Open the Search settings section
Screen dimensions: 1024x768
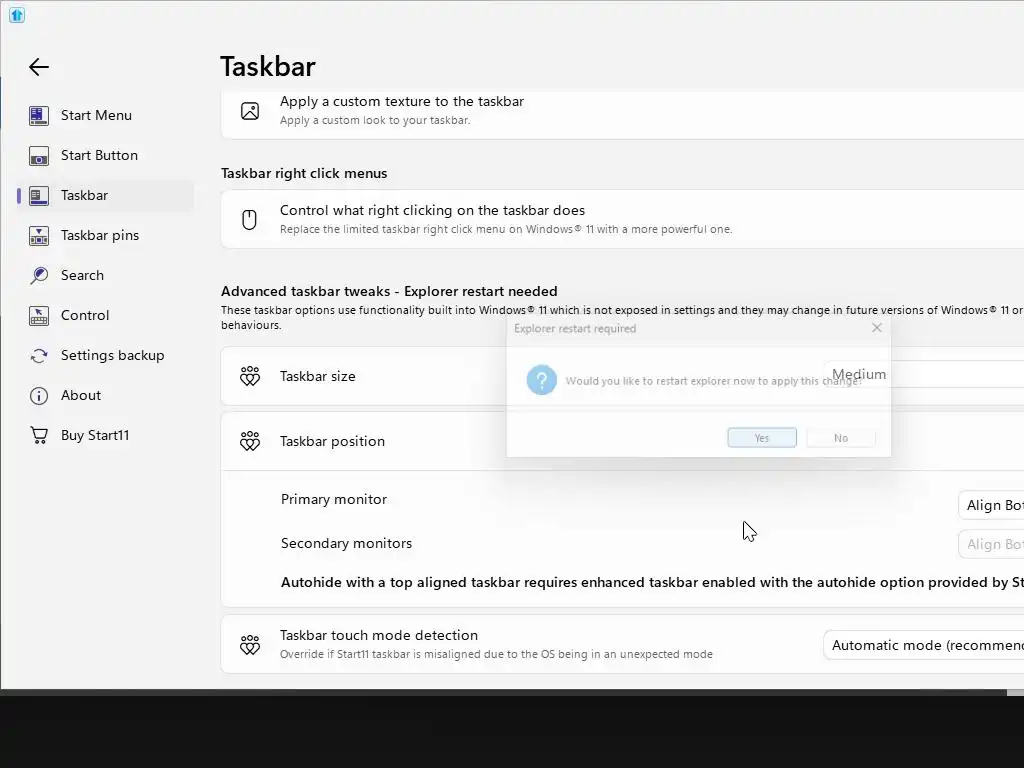click(104, 275)
